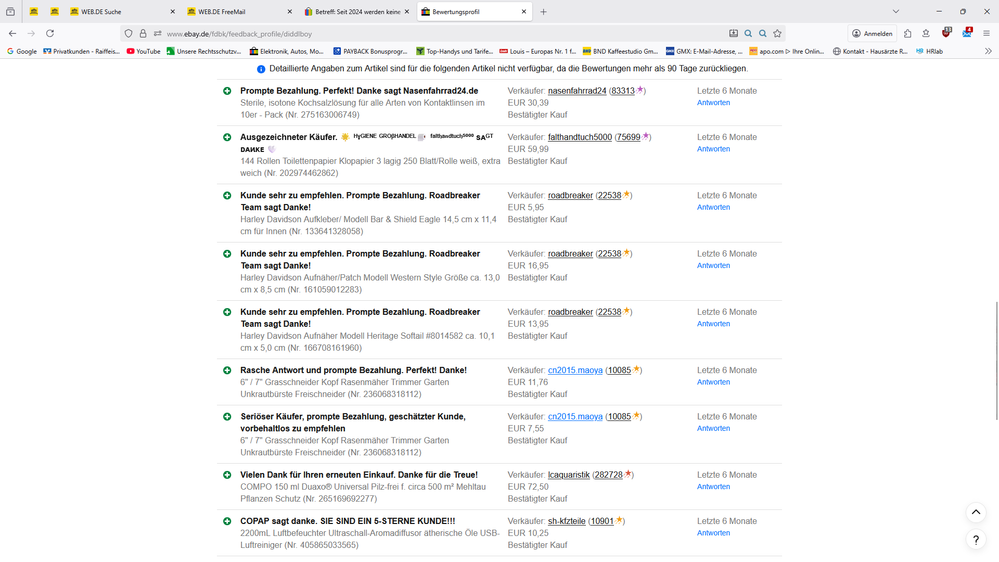Viewport: 999px width, 562px height.
Task: Select the first pinned WEB.DE tab
Action: click(x=34, y=11)
